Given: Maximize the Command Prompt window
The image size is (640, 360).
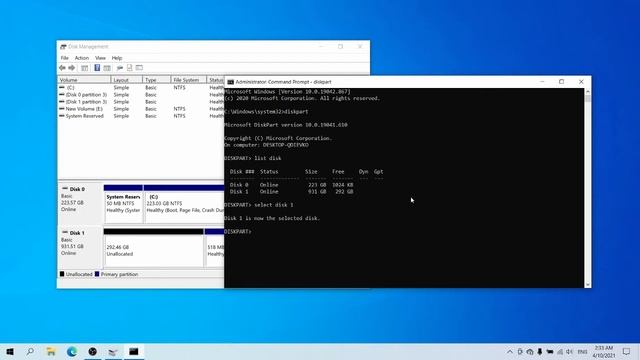Looking at the screenshot, I should (x=562, y=82).
